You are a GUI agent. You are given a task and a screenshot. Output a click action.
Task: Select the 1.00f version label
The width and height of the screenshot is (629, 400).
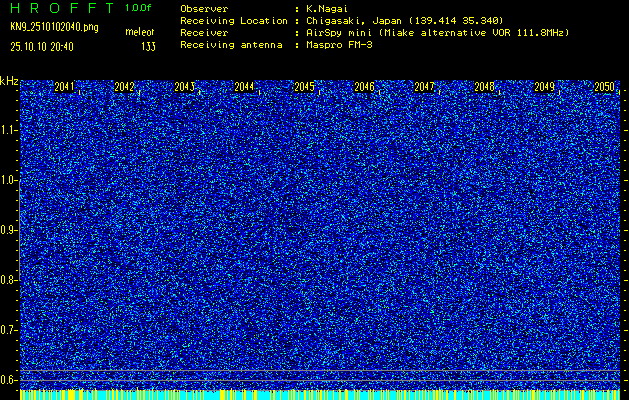(x=139, y=8)
